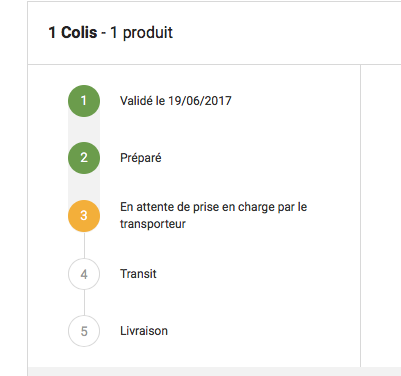Select the orange step 3 circle
This screenshot has height=376, width=401.
coord(84,216)
